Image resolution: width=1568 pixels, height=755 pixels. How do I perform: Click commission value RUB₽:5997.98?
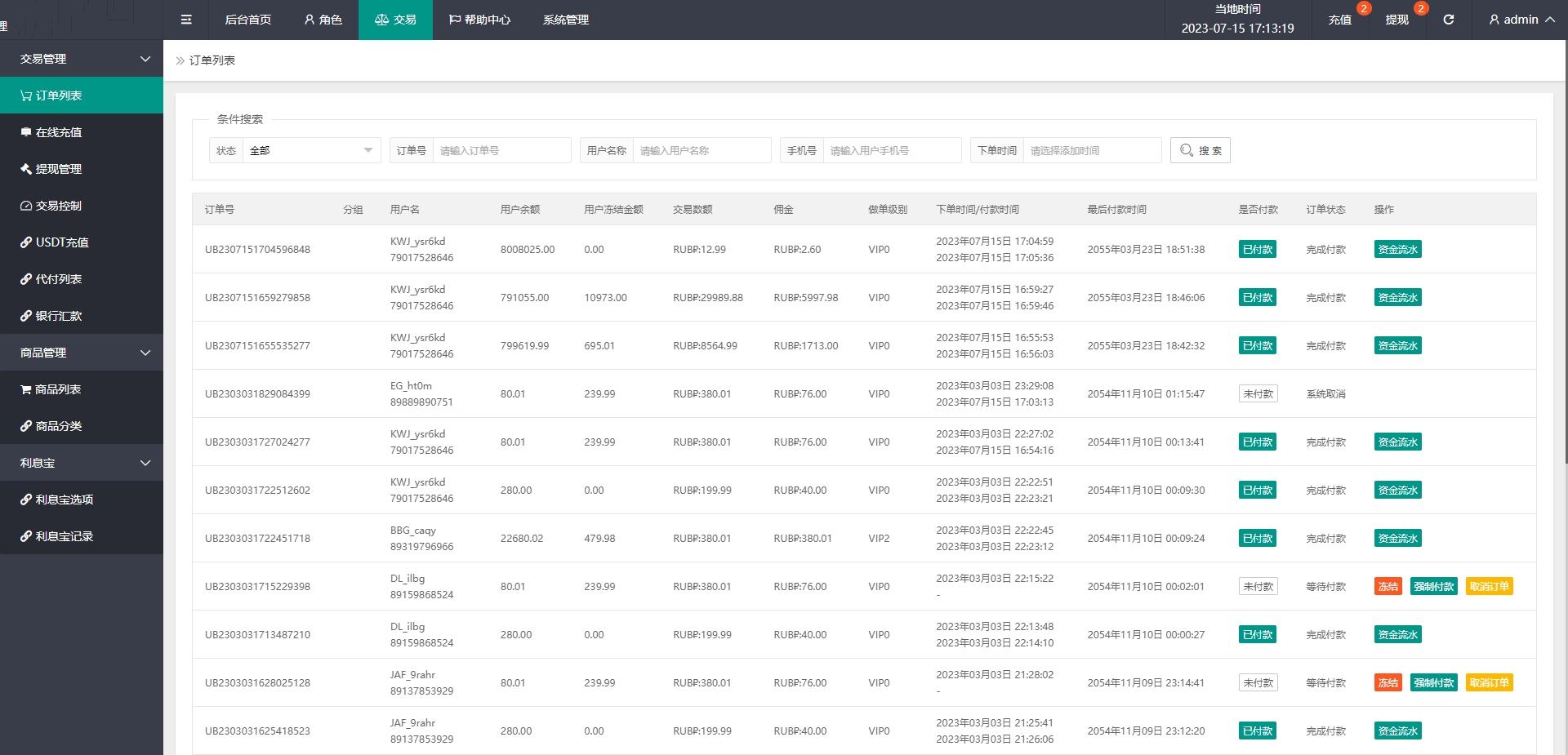[806, 298]
